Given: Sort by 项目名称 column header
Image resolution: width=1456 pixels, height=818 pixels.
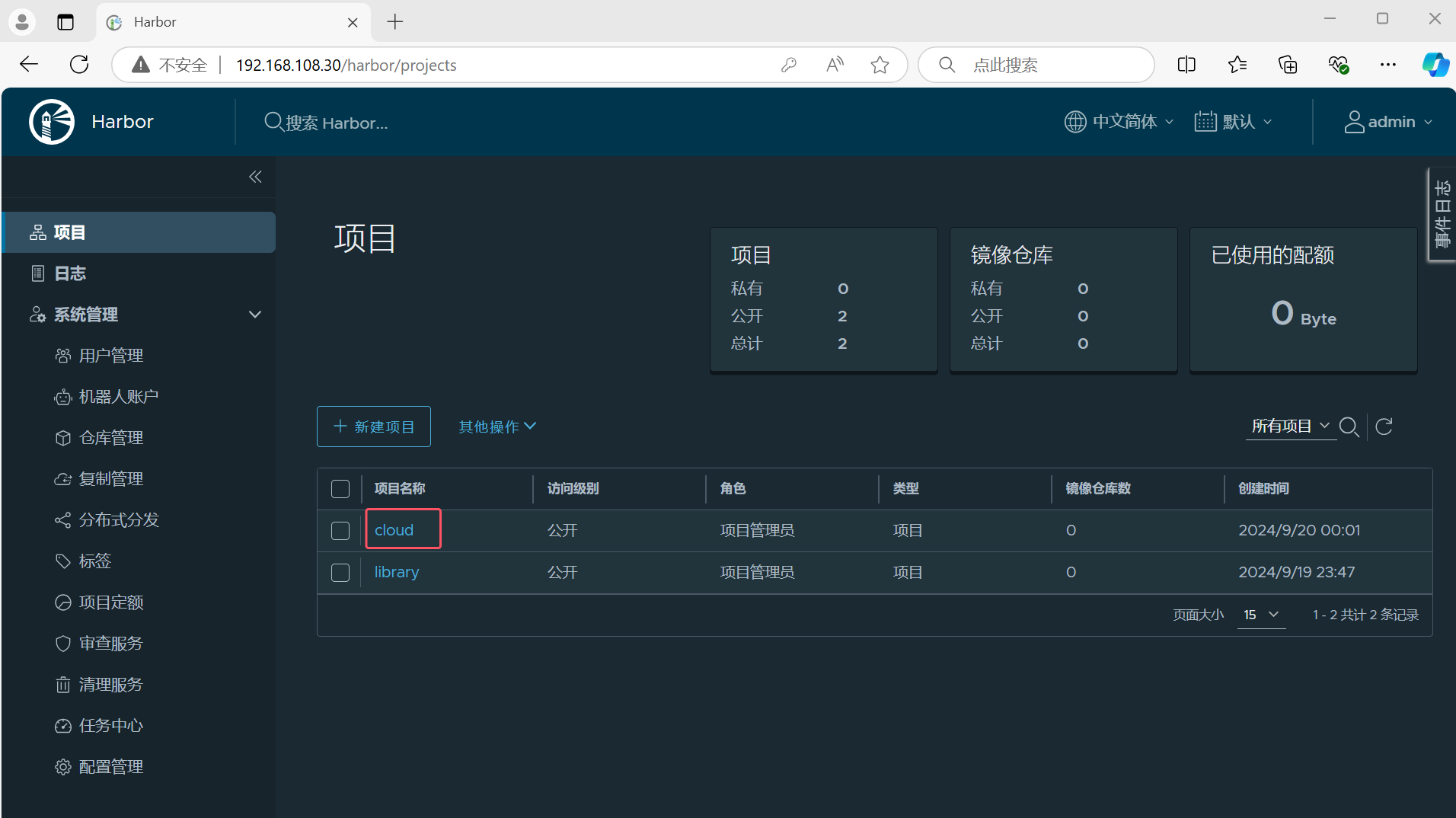Looking at the screenshot, I should pos(400,489).
